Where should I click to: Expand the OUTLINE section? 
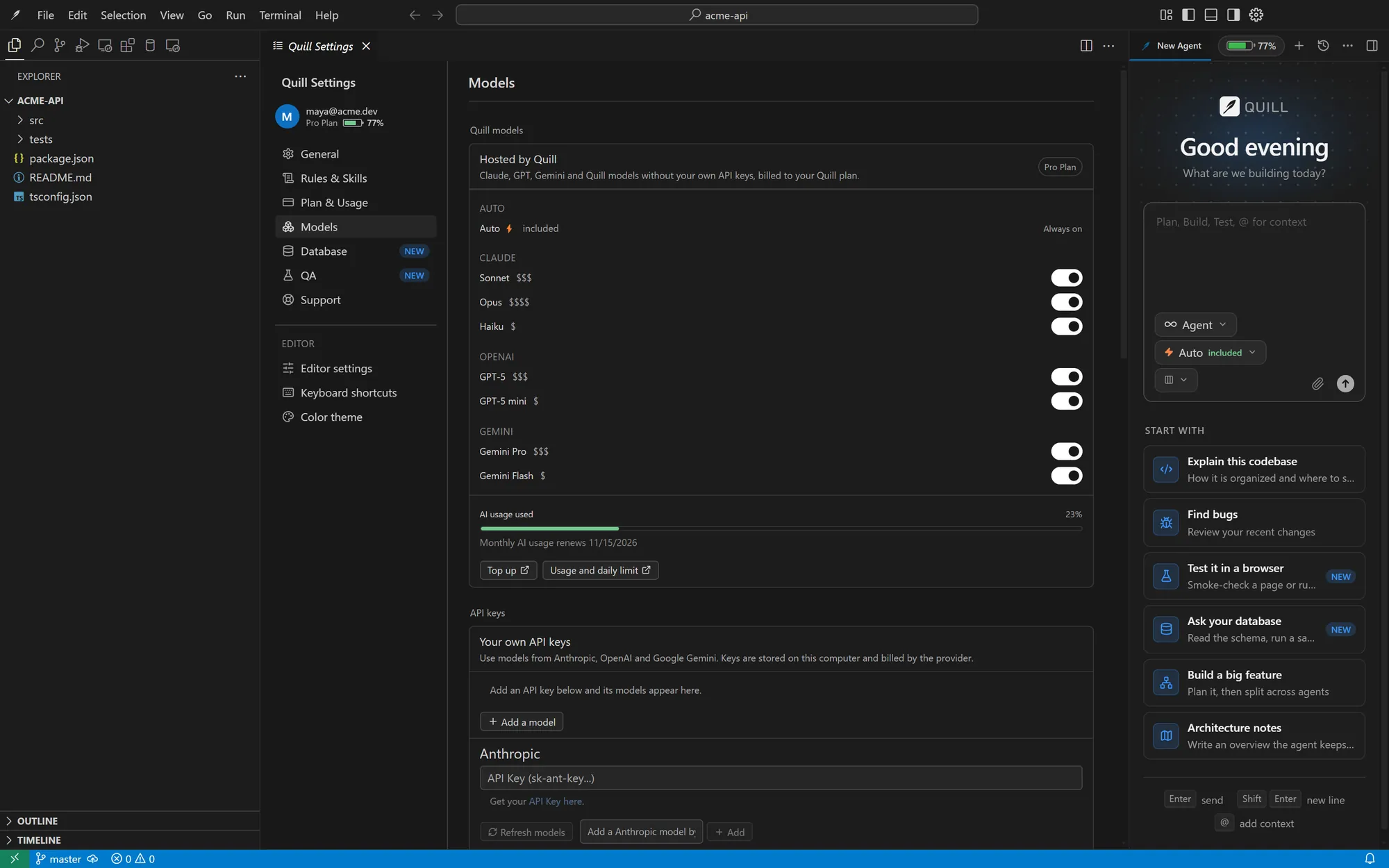pyautogui.click(x=130, y=821)
